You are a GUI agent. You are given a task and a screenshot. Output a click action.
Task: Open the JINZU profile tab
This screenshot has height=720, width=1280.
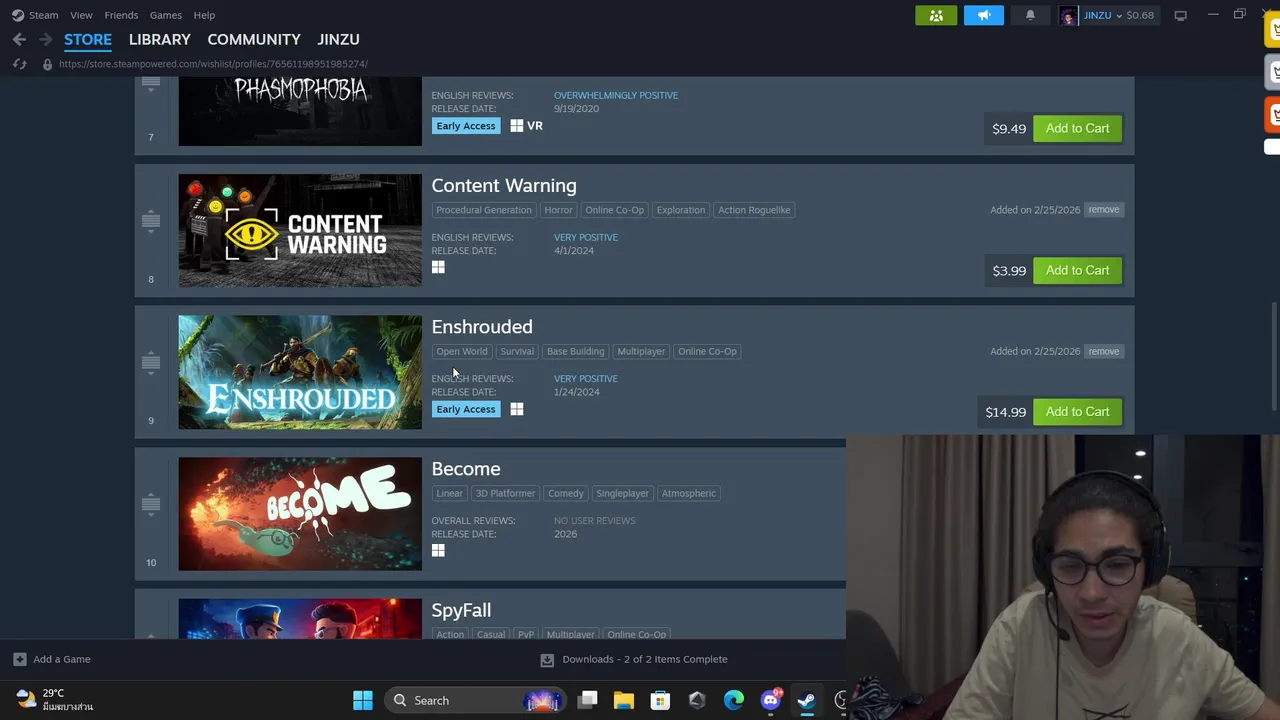click(338, 39)
